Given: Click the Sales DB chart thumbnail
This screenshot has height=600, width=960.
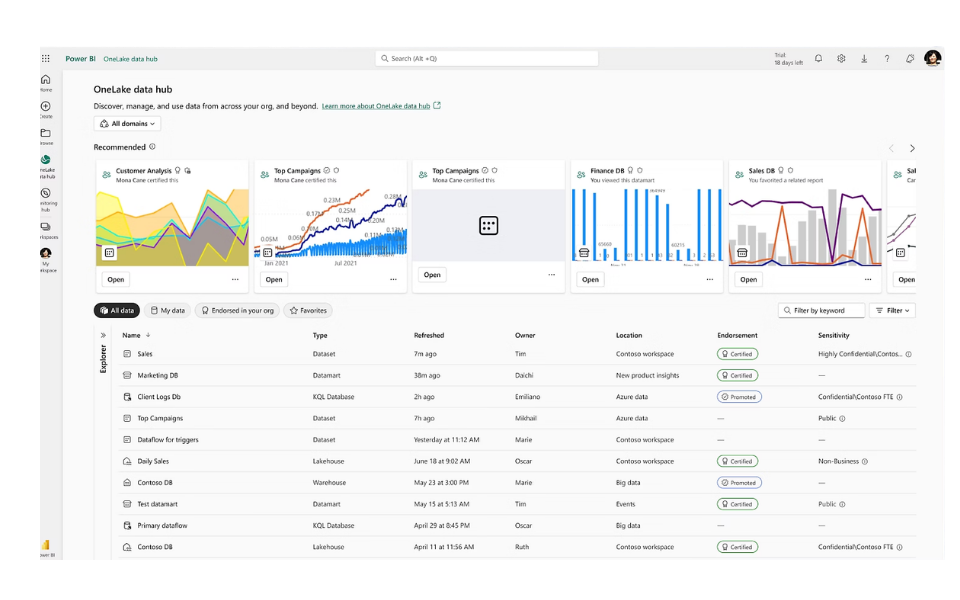Looking at the screenshot, I should click(x=805, y=227).
